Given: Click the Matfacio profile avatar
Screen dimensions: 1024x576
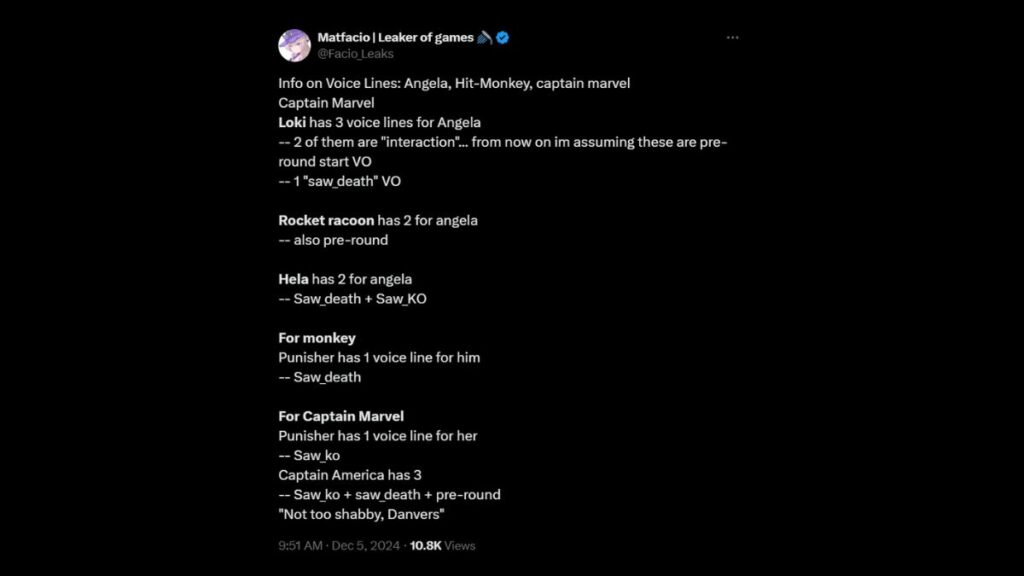Looking at the screenshot, I should click(294, 45).
